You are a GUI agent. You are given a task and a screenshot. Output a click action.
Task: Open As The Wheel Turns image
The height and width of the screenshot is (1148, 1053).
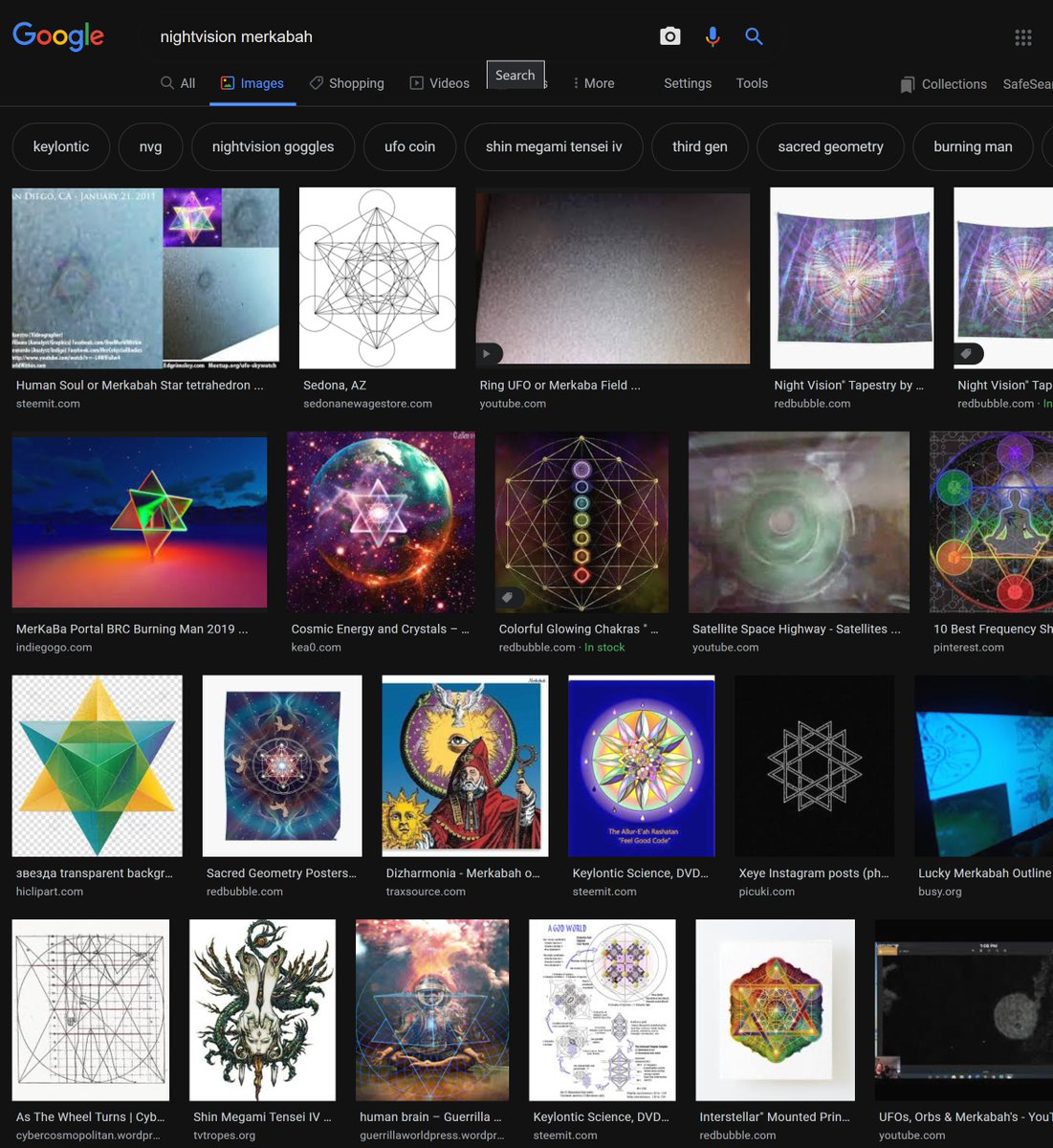91,1009
